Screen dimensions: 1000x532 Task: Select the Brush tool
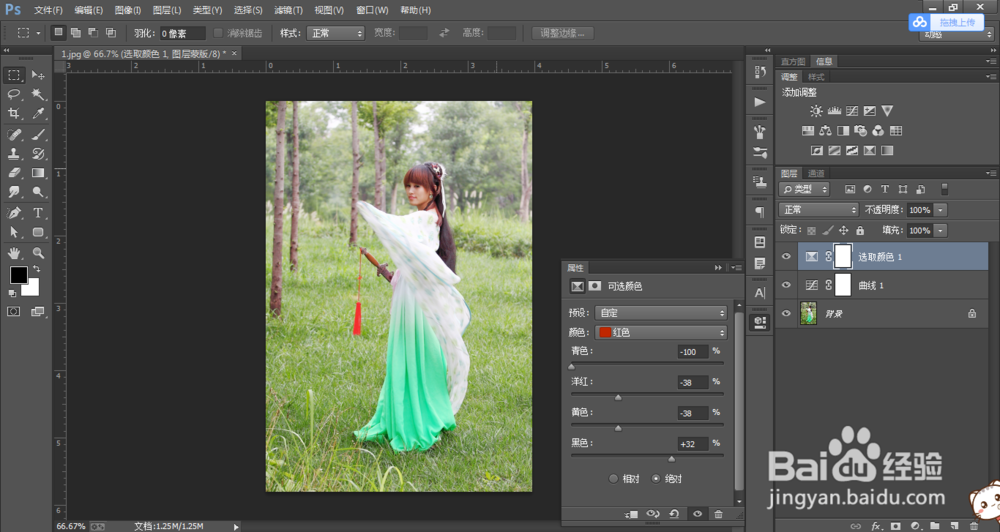pos(38,135)
